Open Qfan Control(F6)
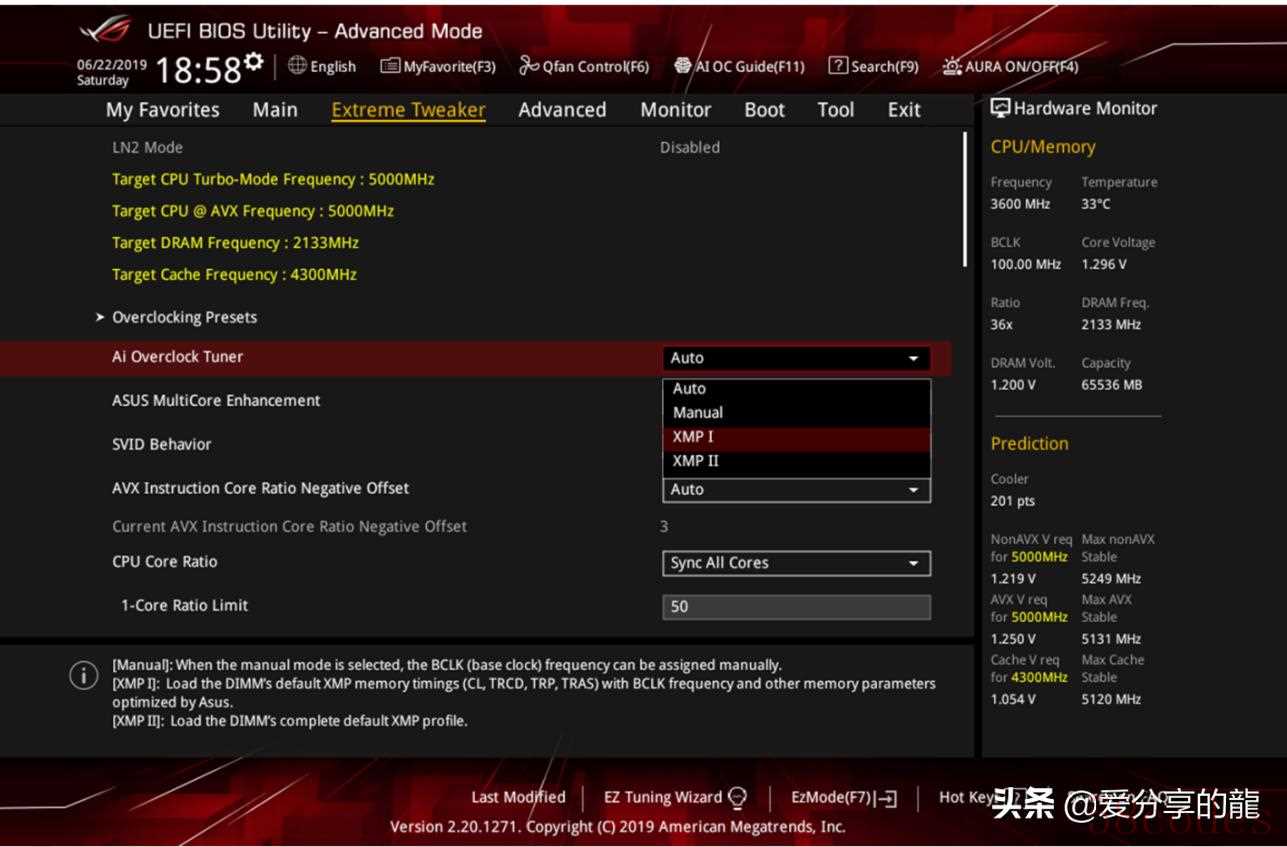Viewport: 1287px width, 847px height. 584,66
